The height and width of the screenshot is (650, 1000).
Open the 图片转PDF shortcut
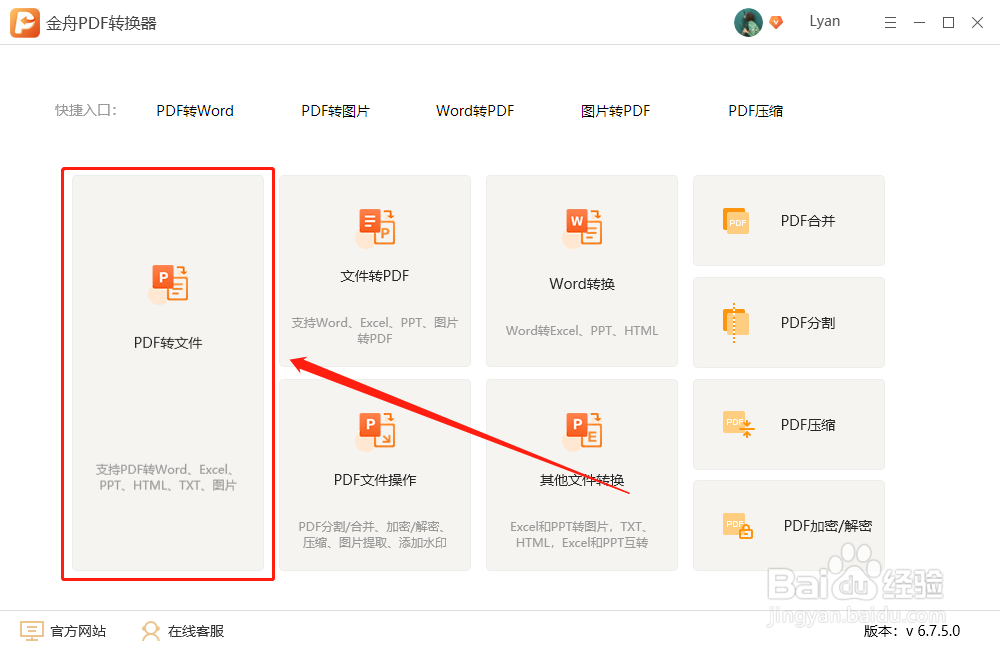615,111
